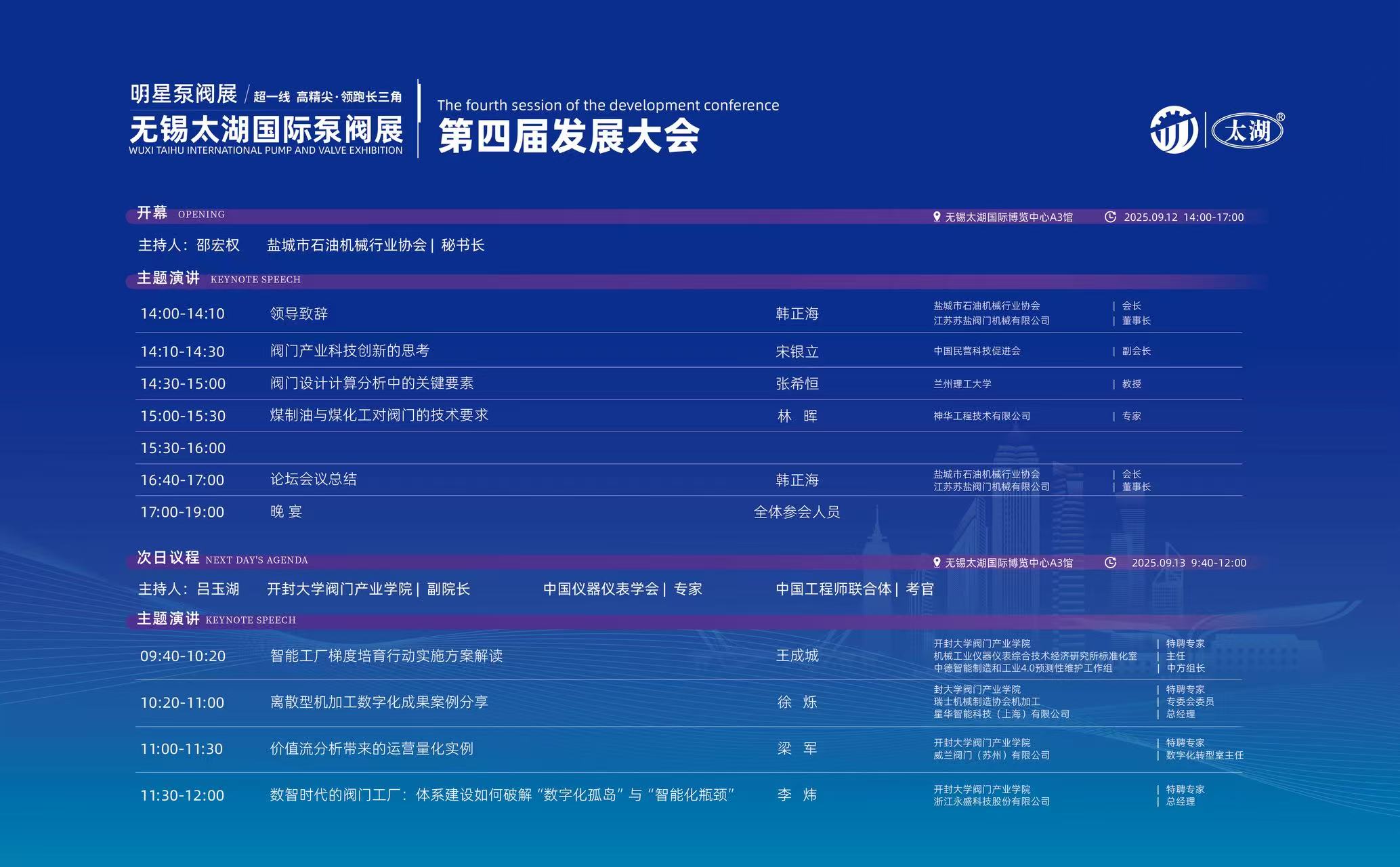
Task: Select host 邵宏权 in the opening row
Action: pos(216,246)
